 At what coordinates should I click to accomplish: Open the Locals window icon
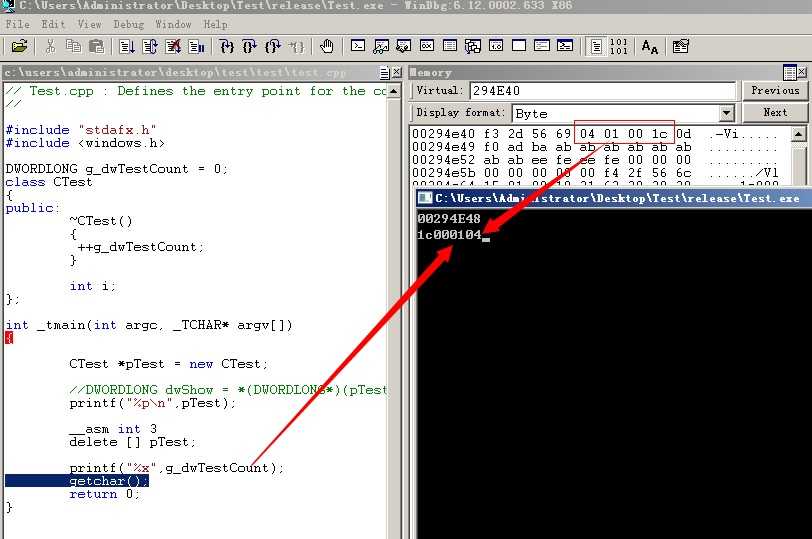coord(404,46)
